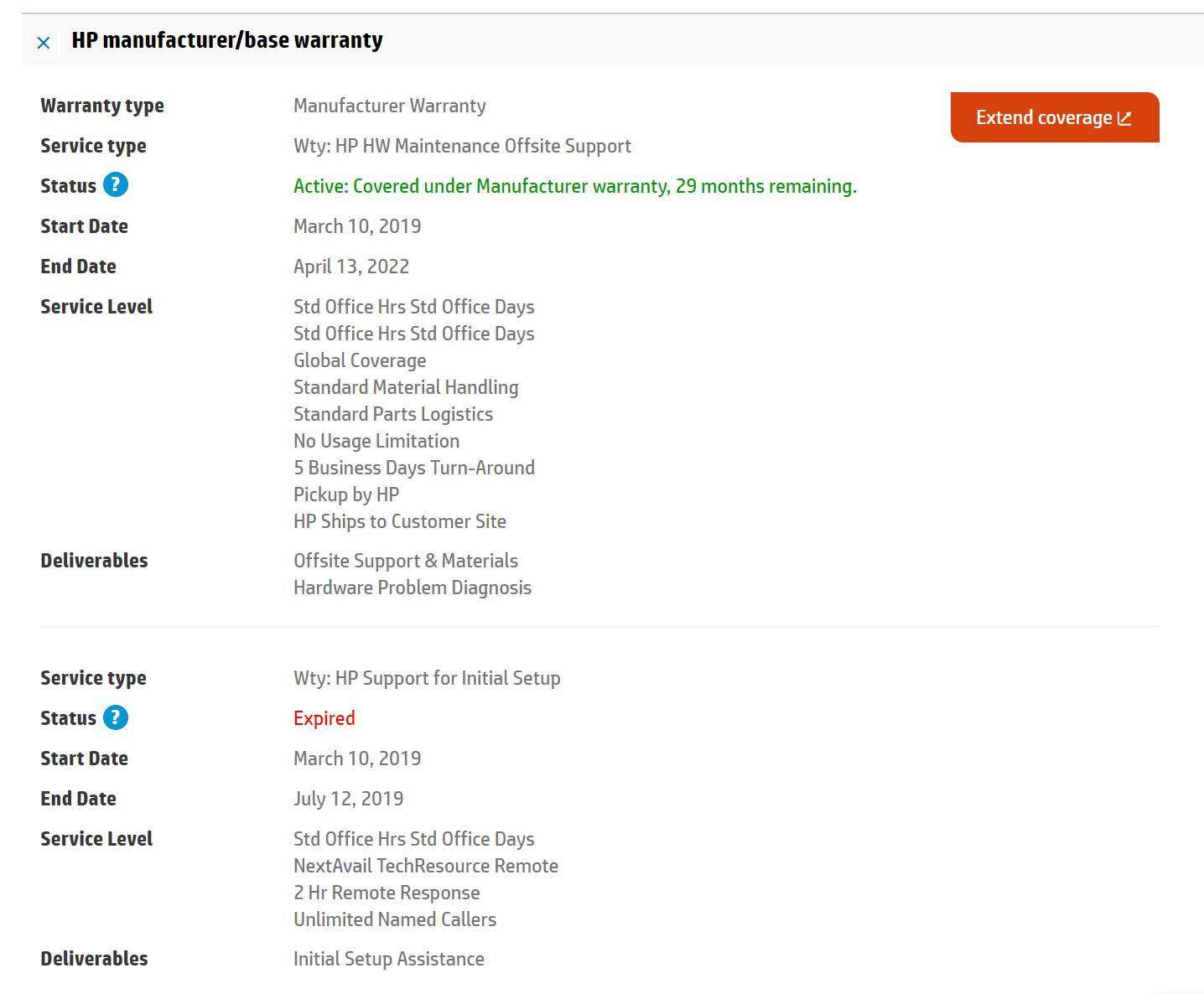
Task: Click the HP manufacturer/base warranty heading
Action: click(227, 40)
